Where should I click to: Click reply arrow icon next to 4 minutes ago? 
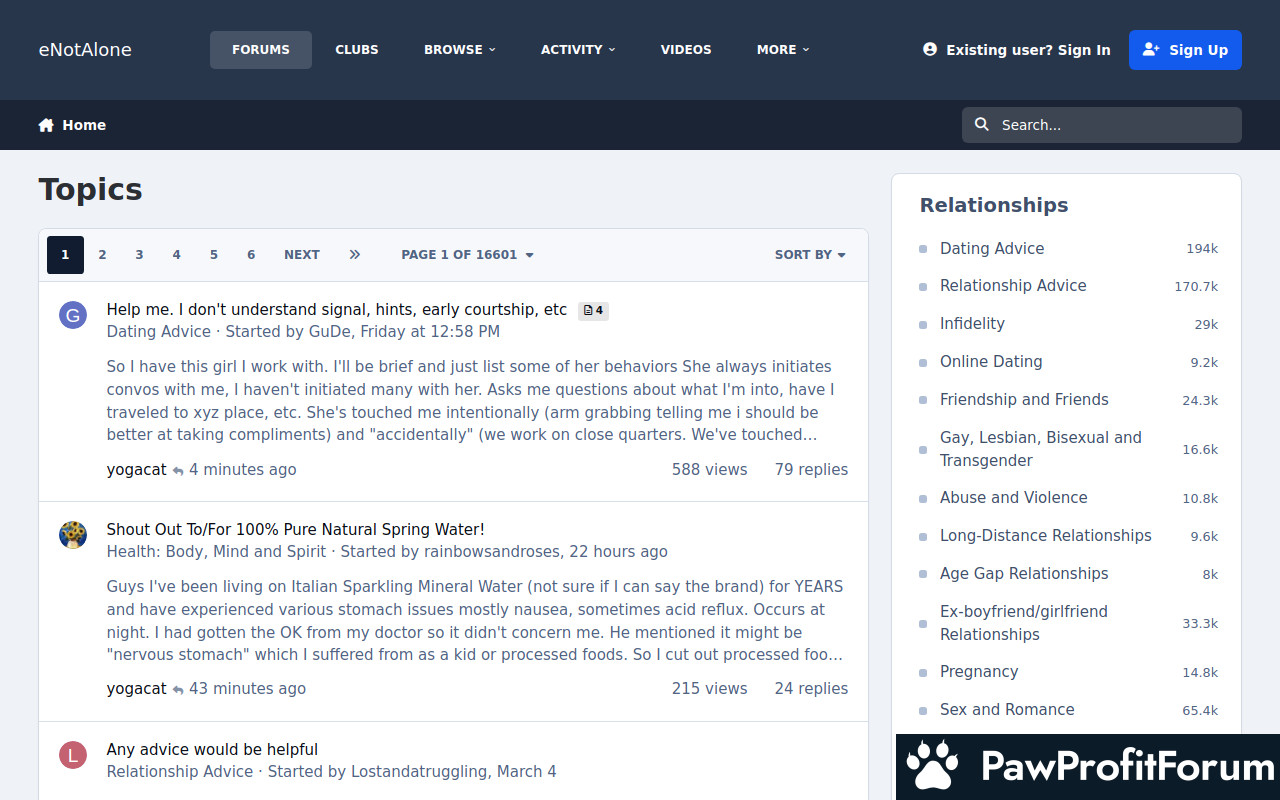click(178, 471)
